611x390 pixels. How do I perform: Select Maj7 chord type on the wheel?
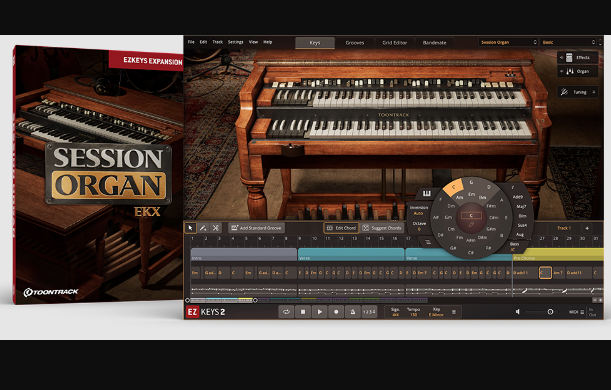[x=521, y=206]
